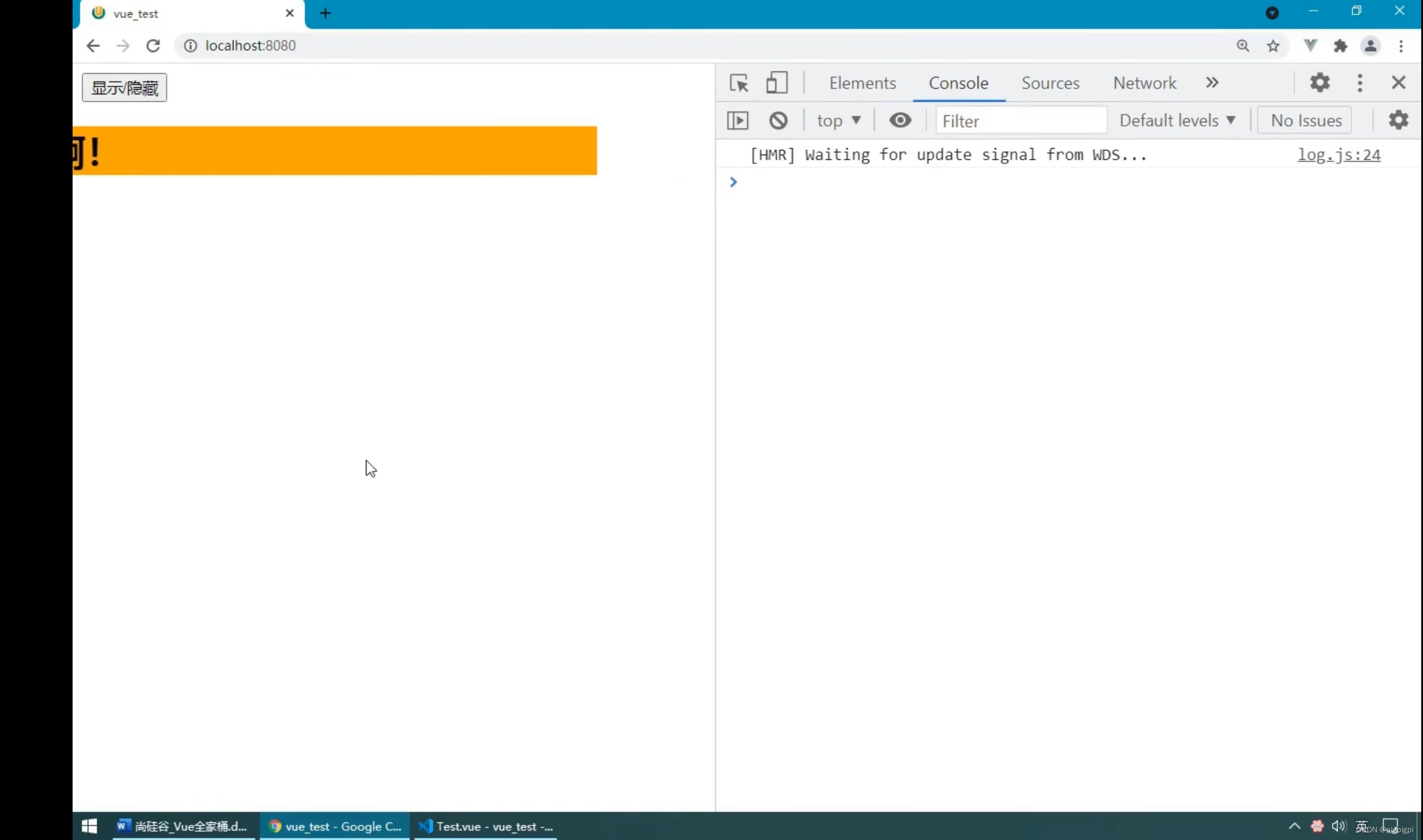Screen dimensions: 1423x840
Task: Click the browser forward arrow
Action: point(123,46)
